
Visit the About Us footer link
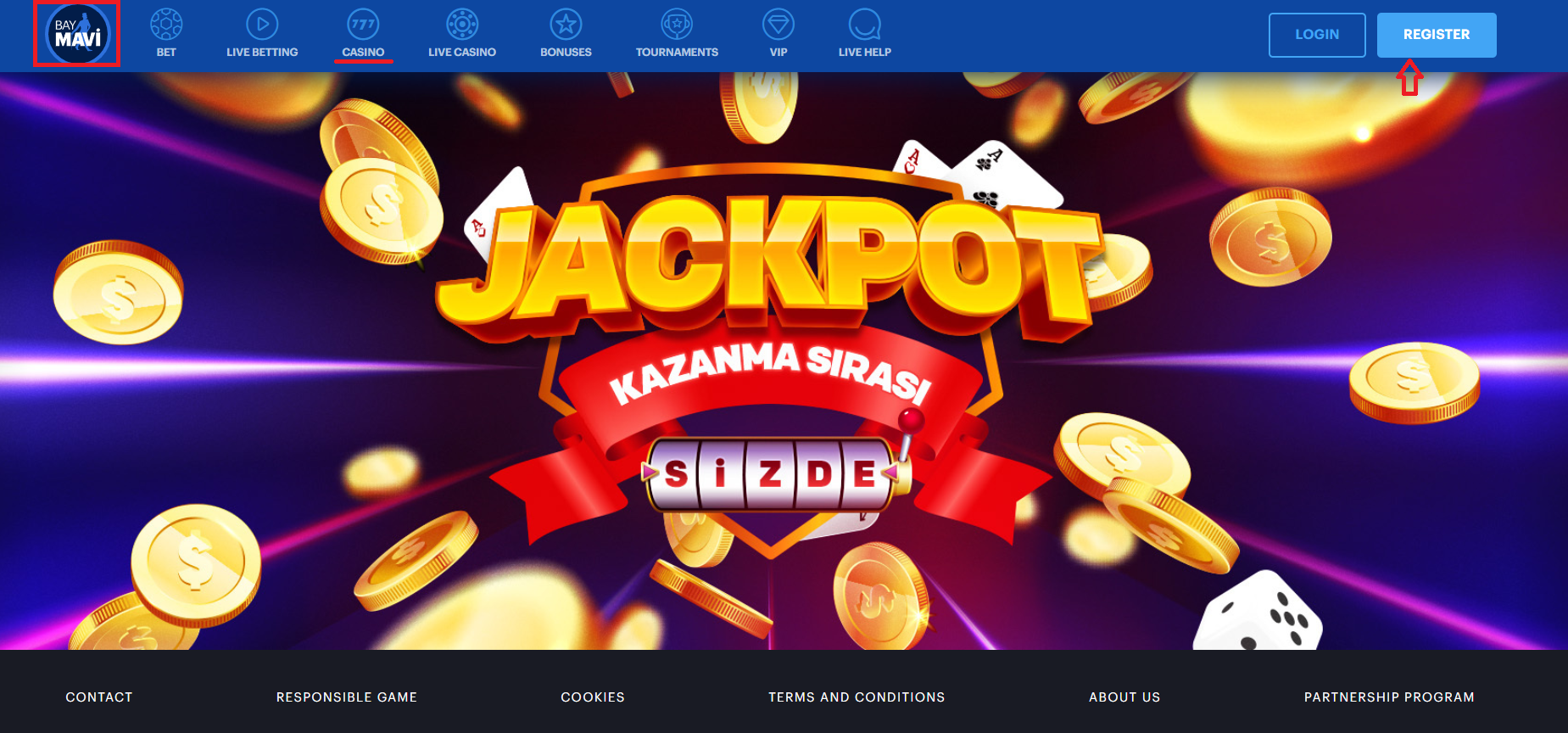click(1124, 697)
